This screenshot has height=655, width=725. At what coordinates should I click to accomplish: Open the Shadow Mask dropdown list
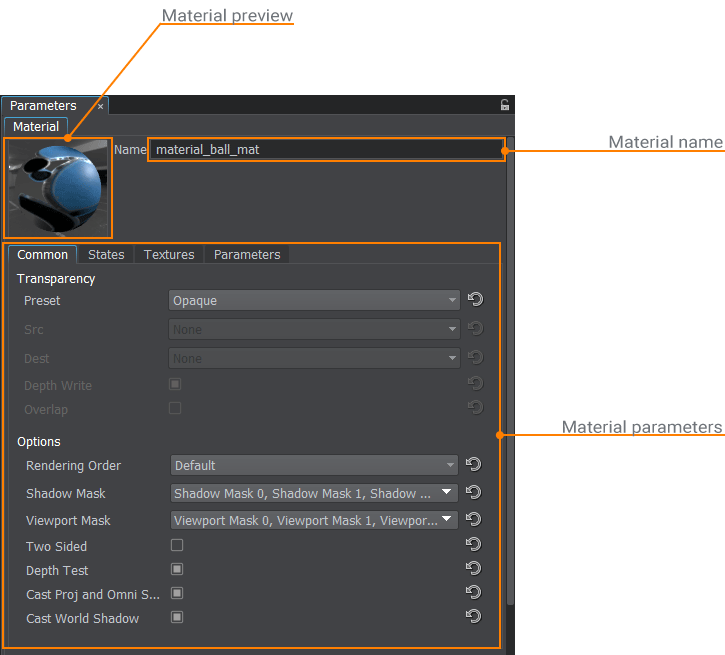coord(314,493)
